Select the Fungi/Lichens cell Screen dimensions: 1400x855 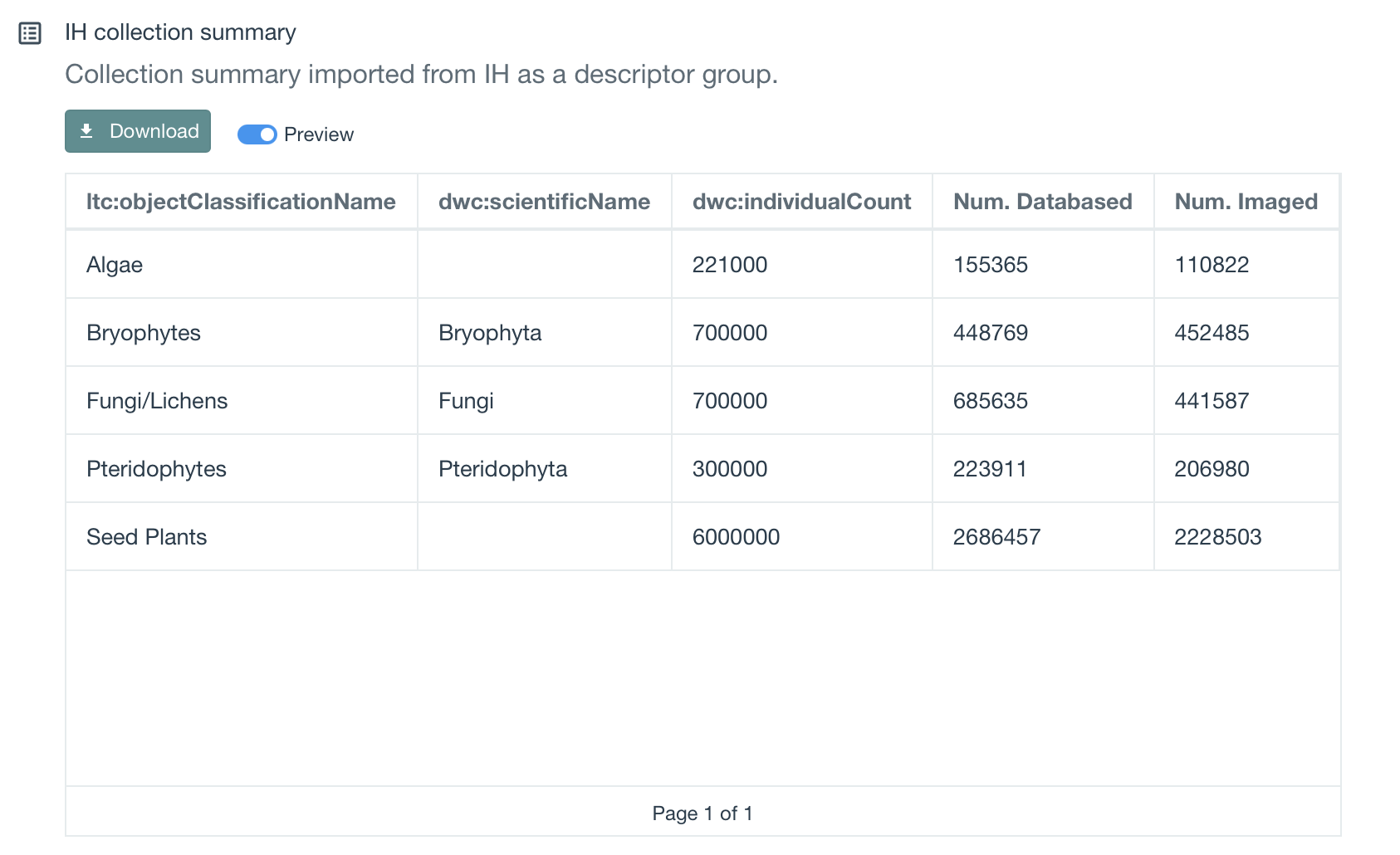pos(157,401)
